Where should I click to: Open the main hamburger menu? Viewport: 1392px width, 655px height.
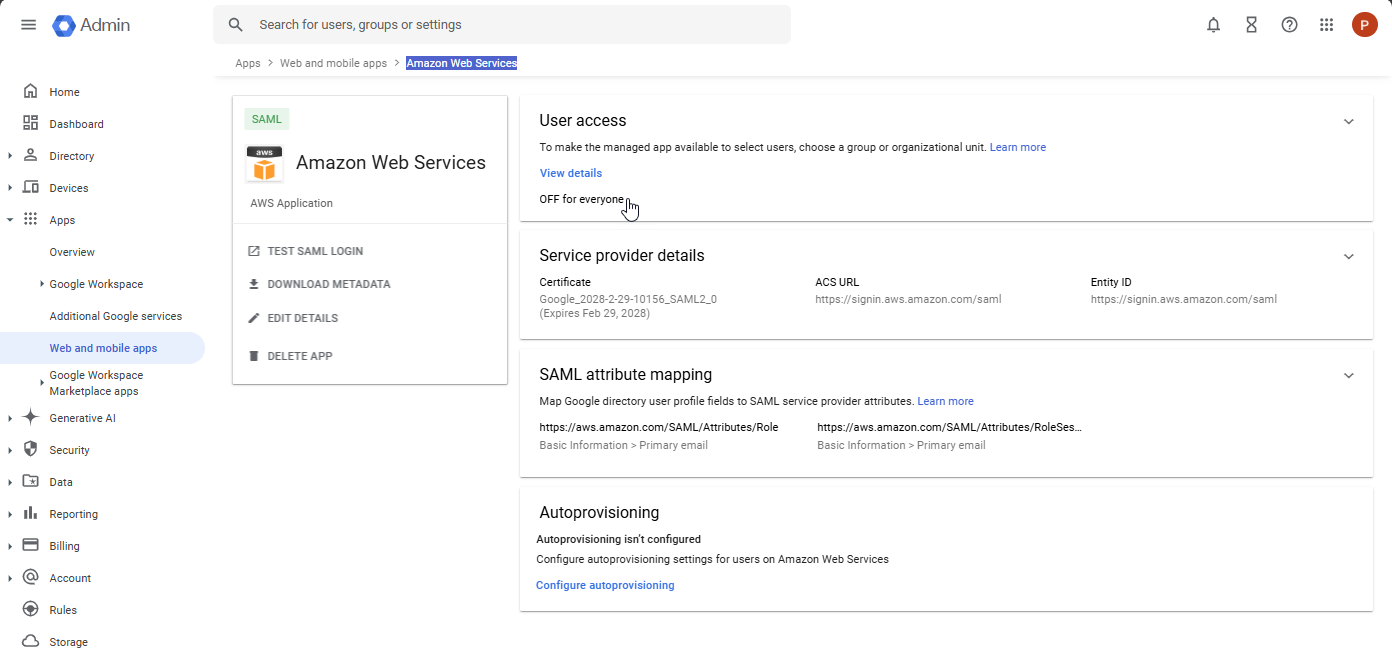[x=28, y=25]
